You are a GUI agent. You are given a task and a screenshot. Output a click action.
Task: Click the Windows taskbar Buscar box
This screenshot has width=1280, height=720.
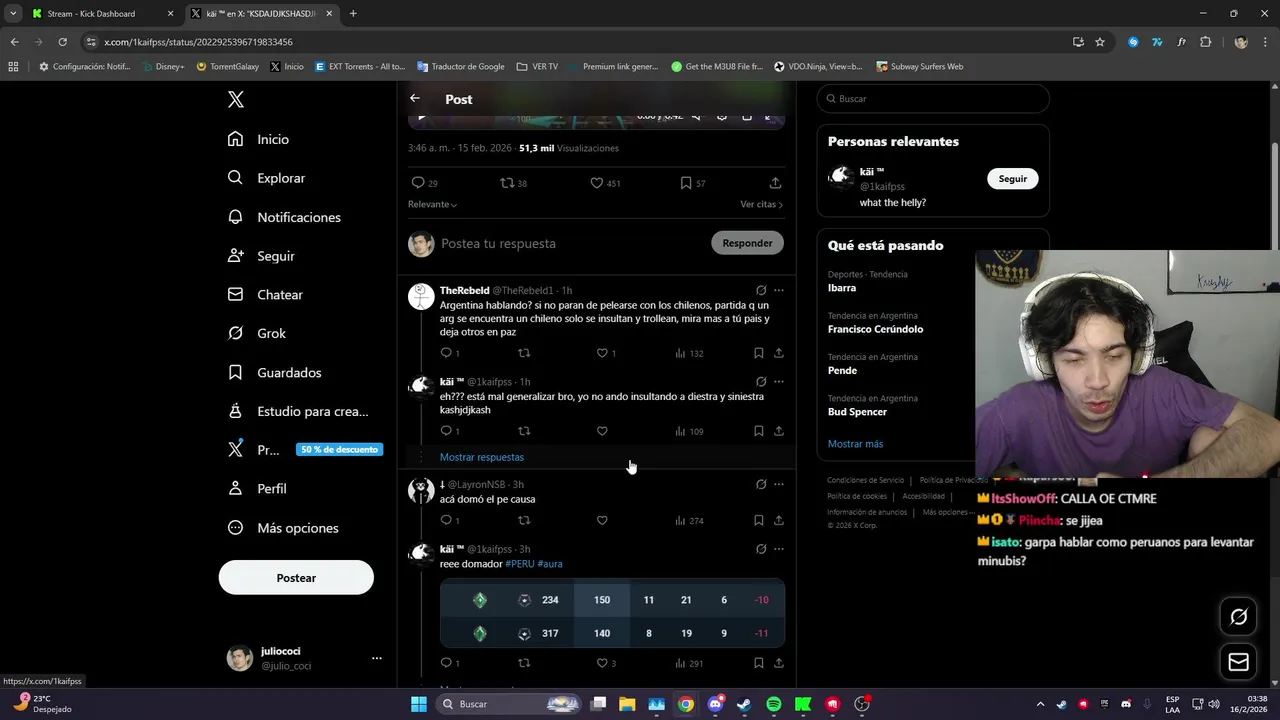[x=510, y=704]
